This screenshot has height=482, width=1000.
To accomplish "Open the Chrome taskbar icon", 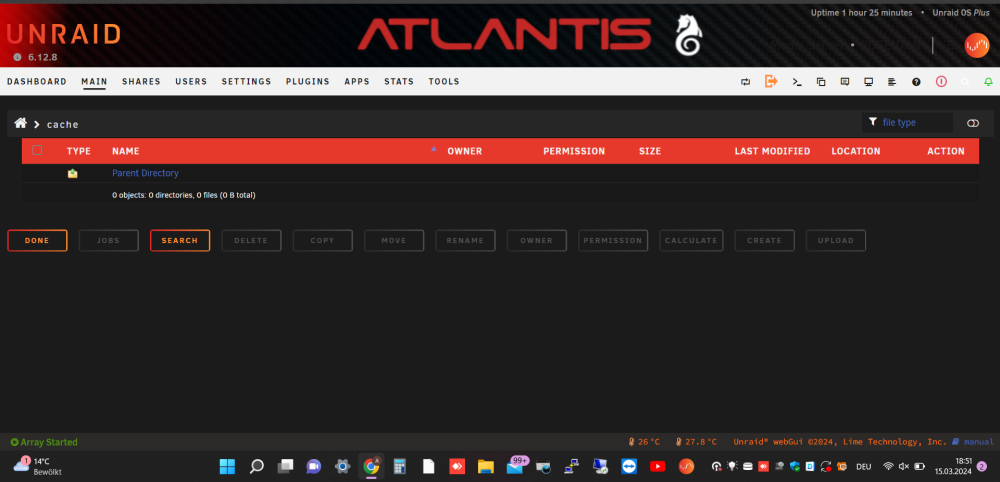I will click(371, 466).
